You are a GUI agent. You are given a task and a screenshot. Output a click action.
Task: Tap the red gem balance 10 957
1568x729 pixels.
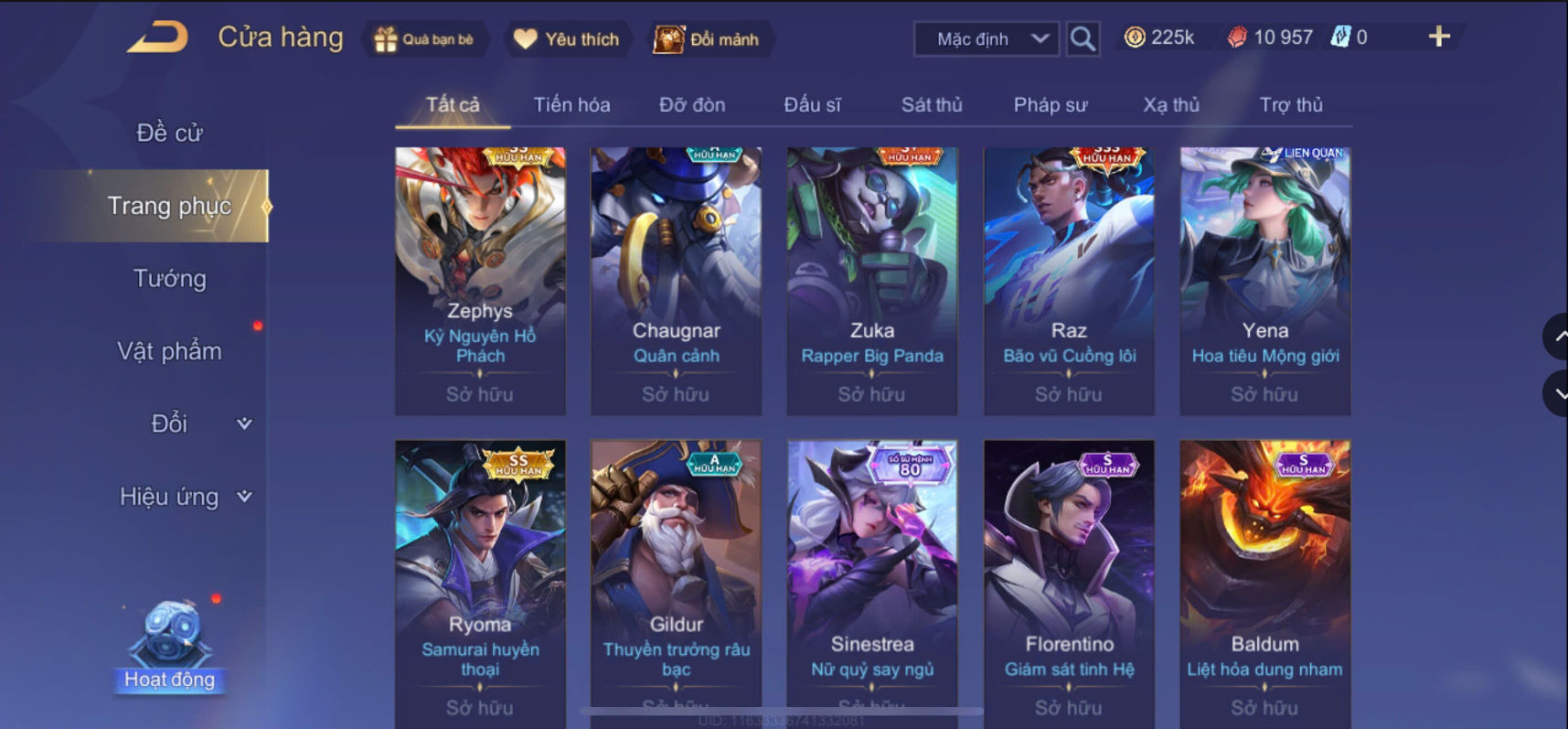[x=1270, y=38]
